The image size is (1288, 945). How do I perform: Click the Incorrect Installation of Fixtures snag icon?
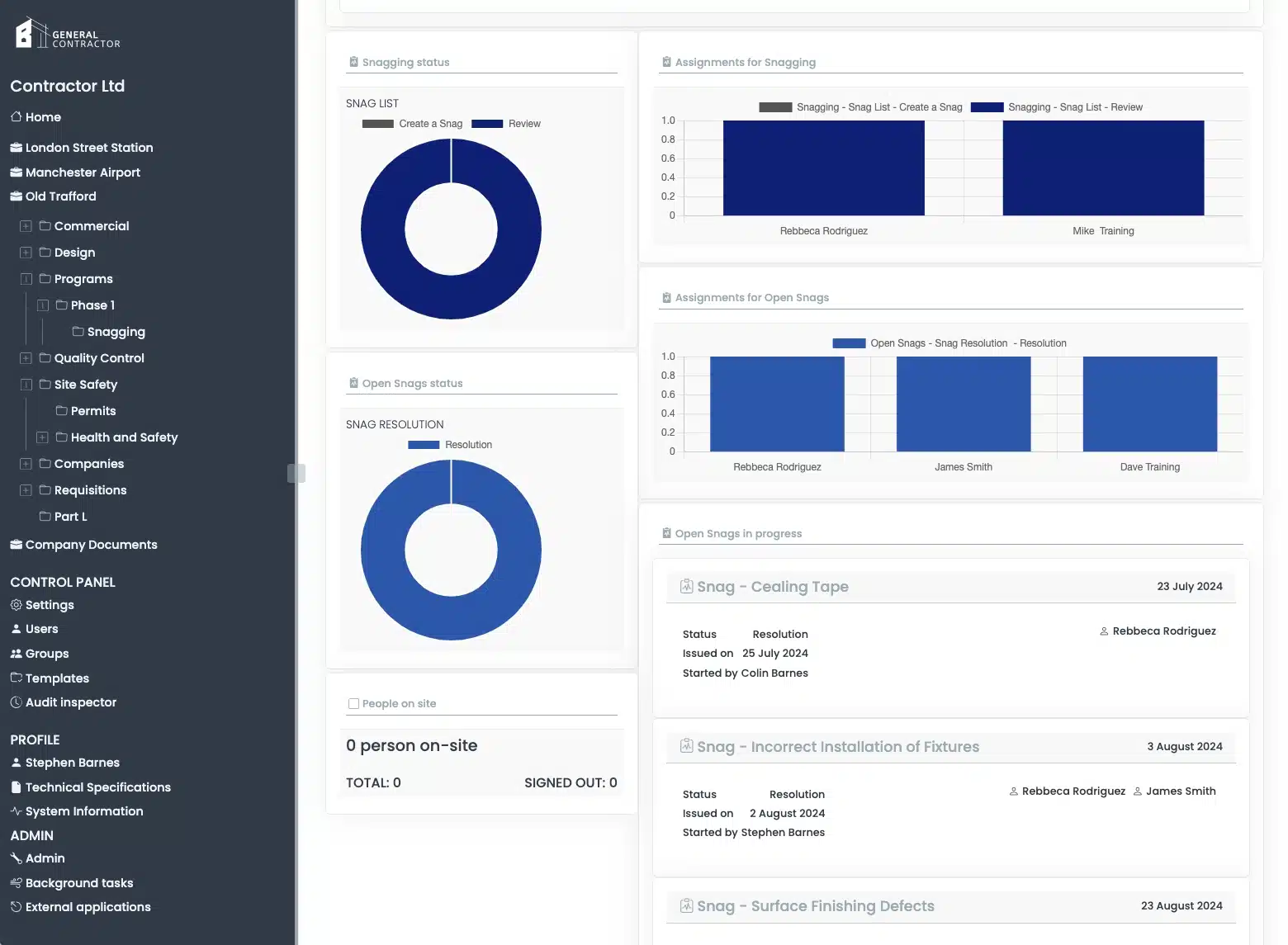(x=686, y=746)
